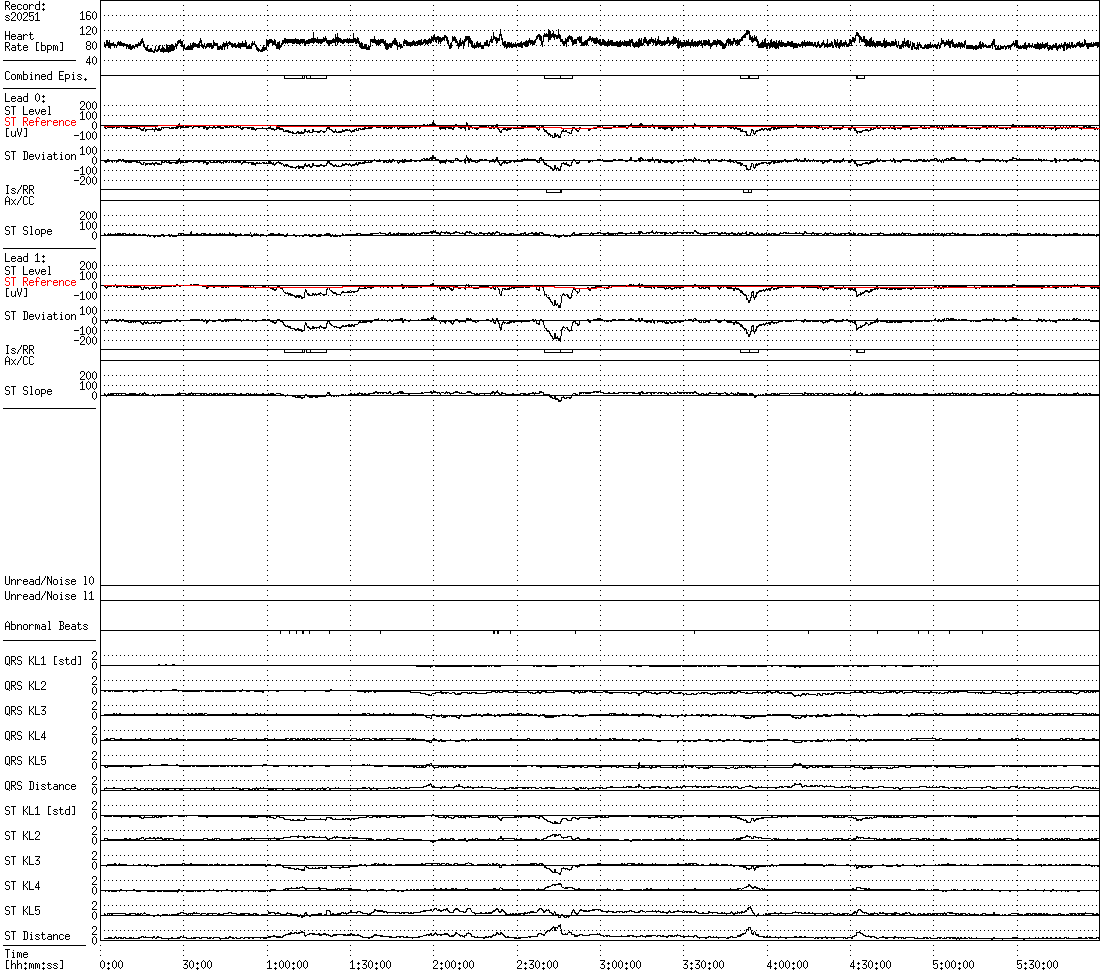This screenshot has height=970, width=1100.
Task: Jump to the 0:00 time axis label
Action: point(111,965)
